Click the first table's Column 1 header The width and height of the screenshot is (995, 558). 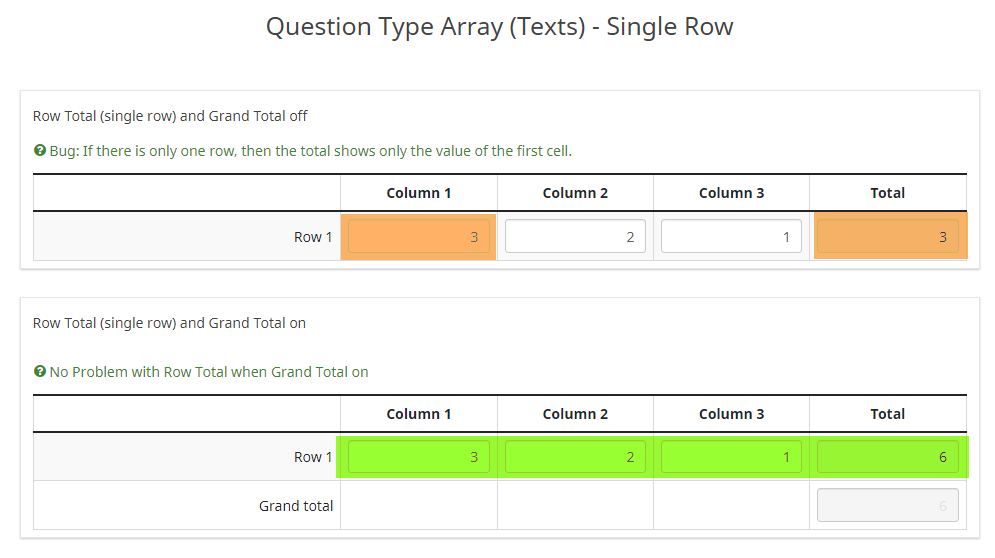click(x=419, y=193)
